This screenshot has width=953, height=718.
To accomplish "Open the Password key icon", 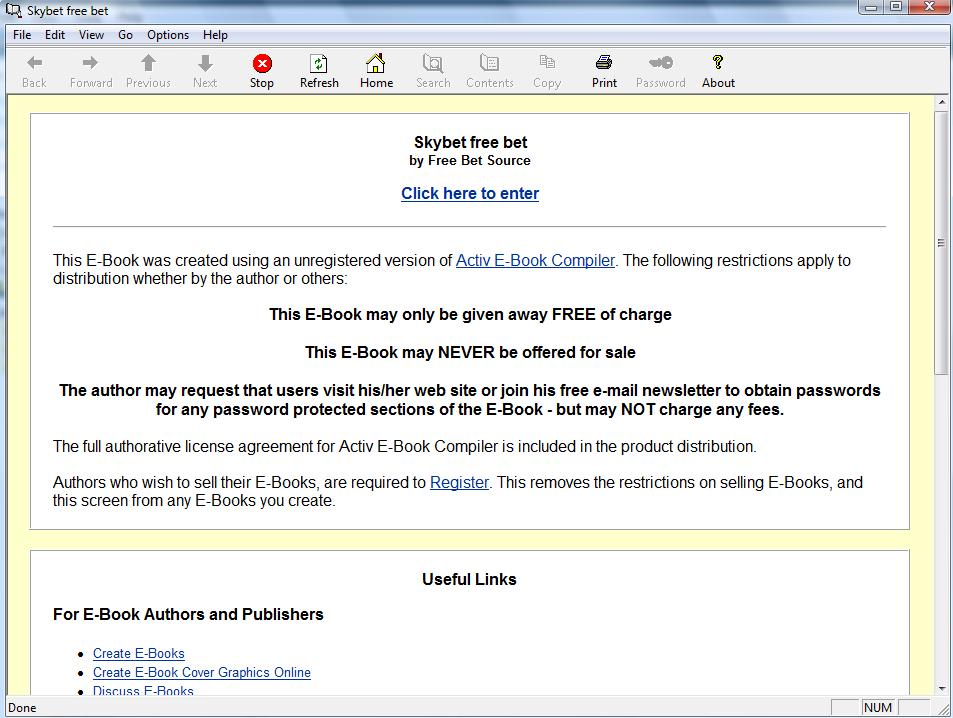I will (660, 62).
